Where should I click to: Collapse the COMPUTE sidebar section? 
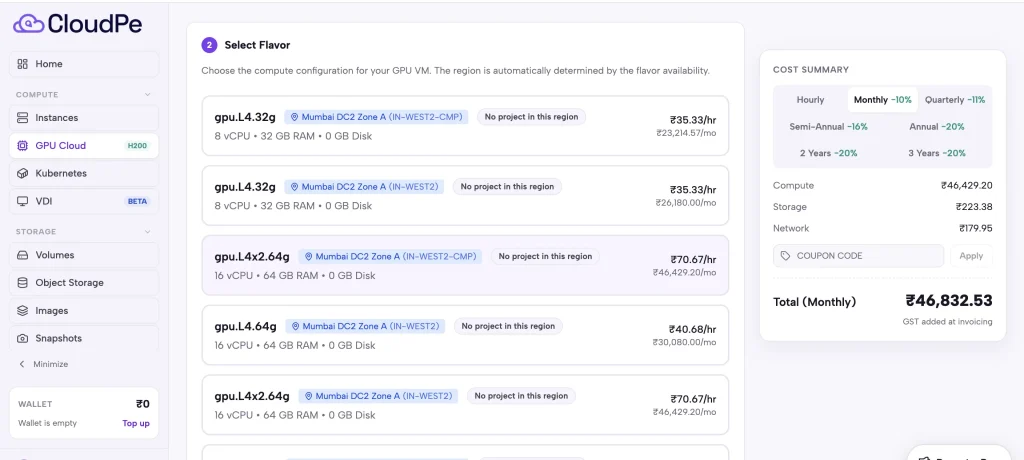[x=148, y=95]
